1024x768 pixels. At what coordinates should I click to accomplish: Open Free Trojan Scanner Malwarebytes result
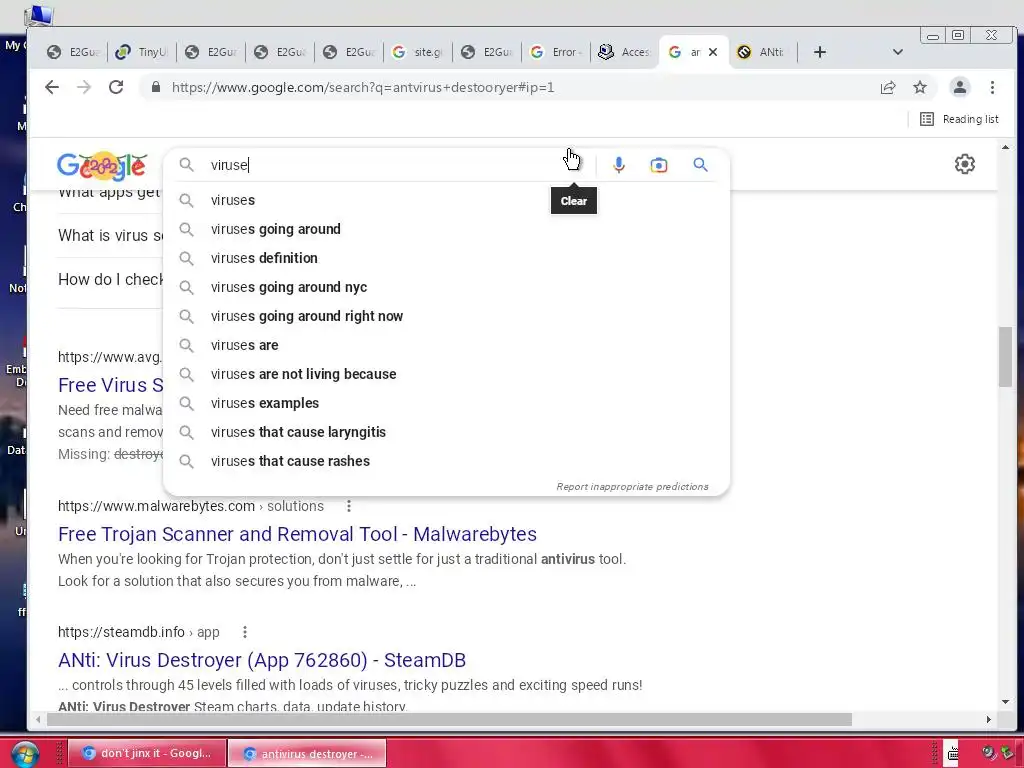pyautogui.click(x=297, y=534)
